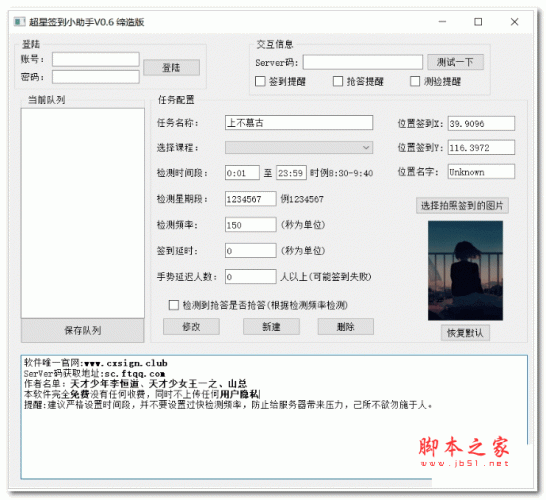Maximize the 超星签到小助手 window
This screenshot has height=500, width=546.
pyautogui.click(x=478, y=22)
